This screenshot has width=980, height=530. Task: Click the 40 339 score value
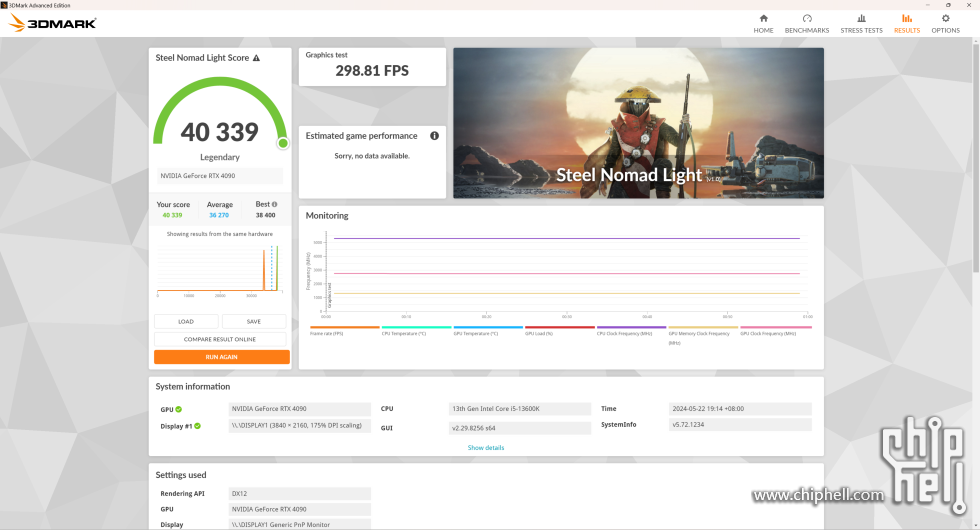[219, 132]
